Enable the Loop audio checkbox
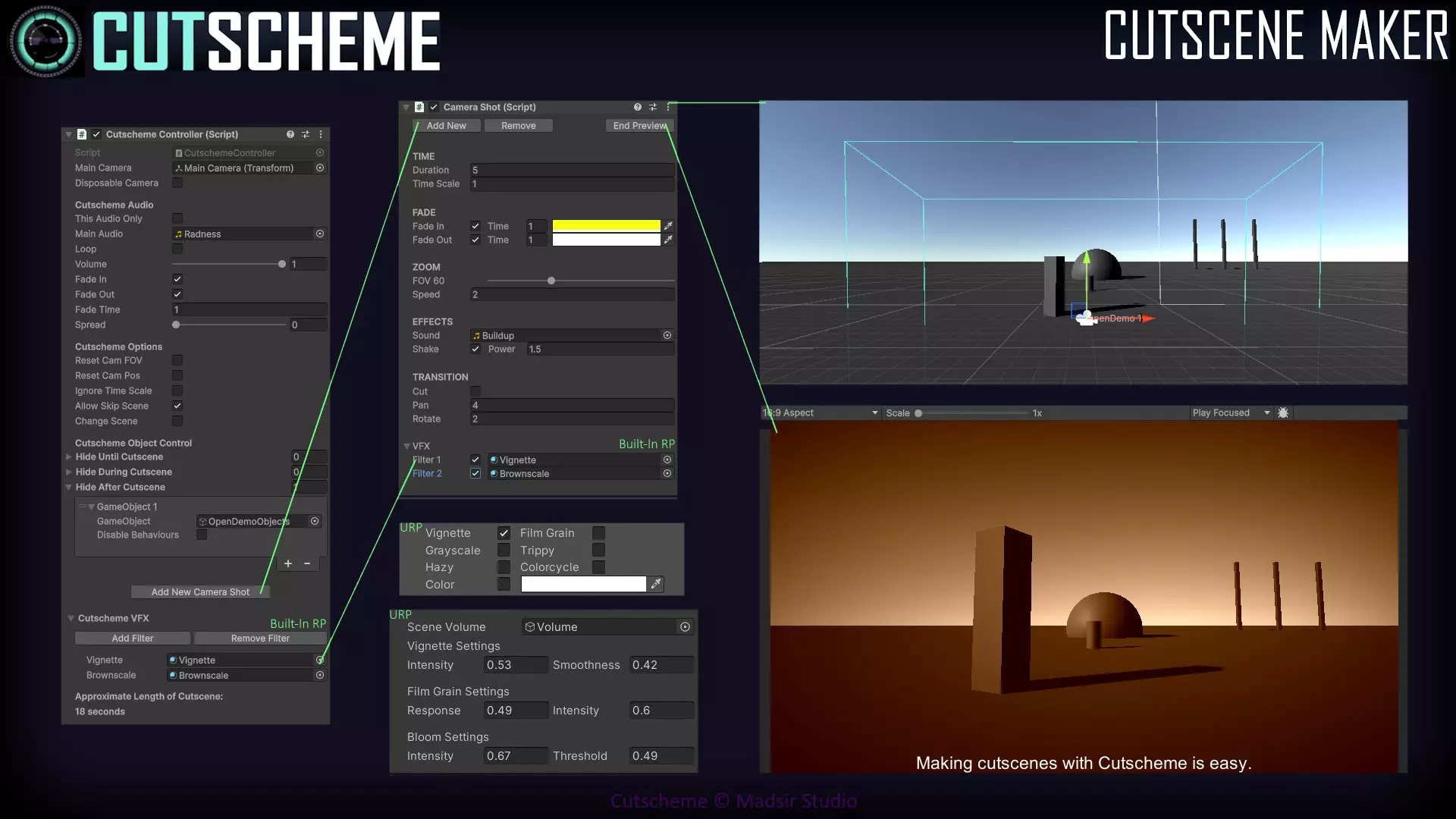Image resolution: width=1456 pixels, height=819 pixels. 177,249
